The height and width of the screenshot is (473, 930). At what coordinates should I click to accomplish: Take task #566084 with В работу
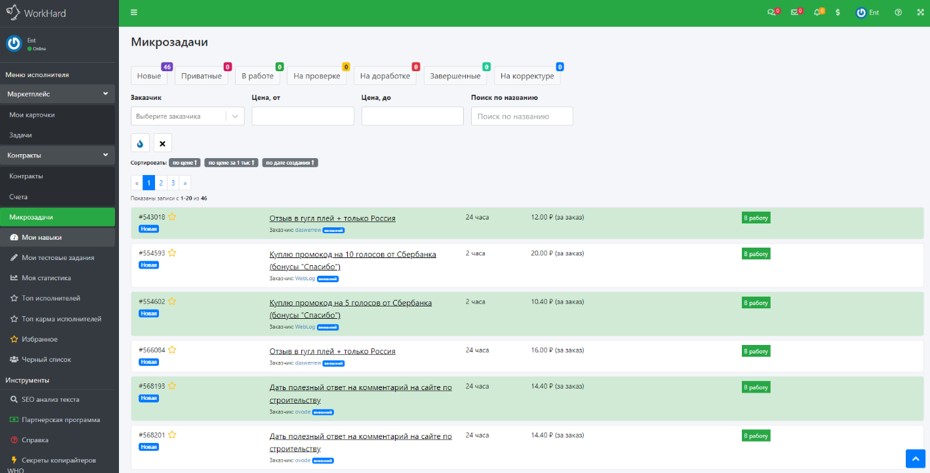[756, 351]
